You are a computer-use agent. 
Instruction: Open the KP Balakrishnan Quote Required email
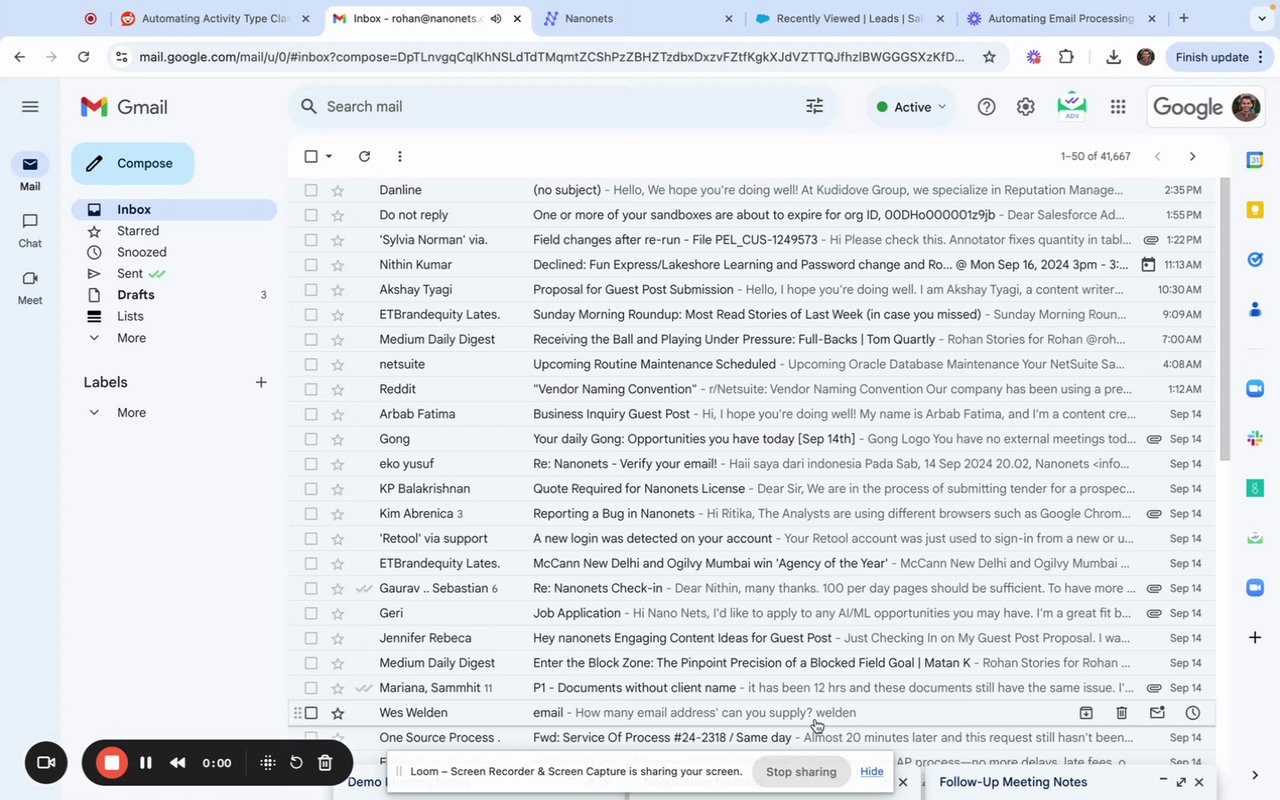752,489
